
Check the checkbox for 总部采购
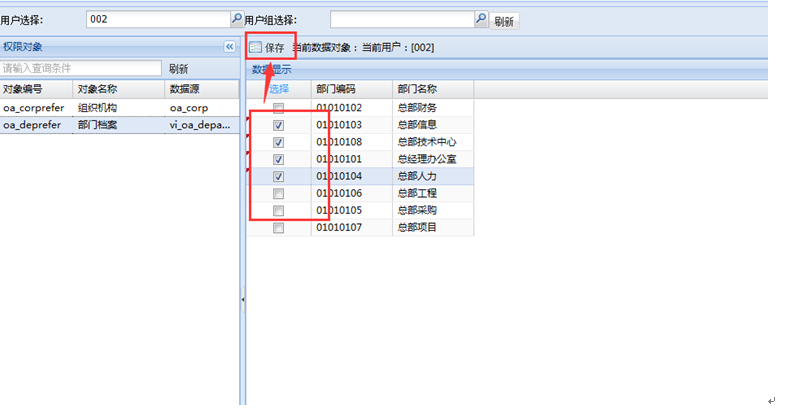pos(279,210)
